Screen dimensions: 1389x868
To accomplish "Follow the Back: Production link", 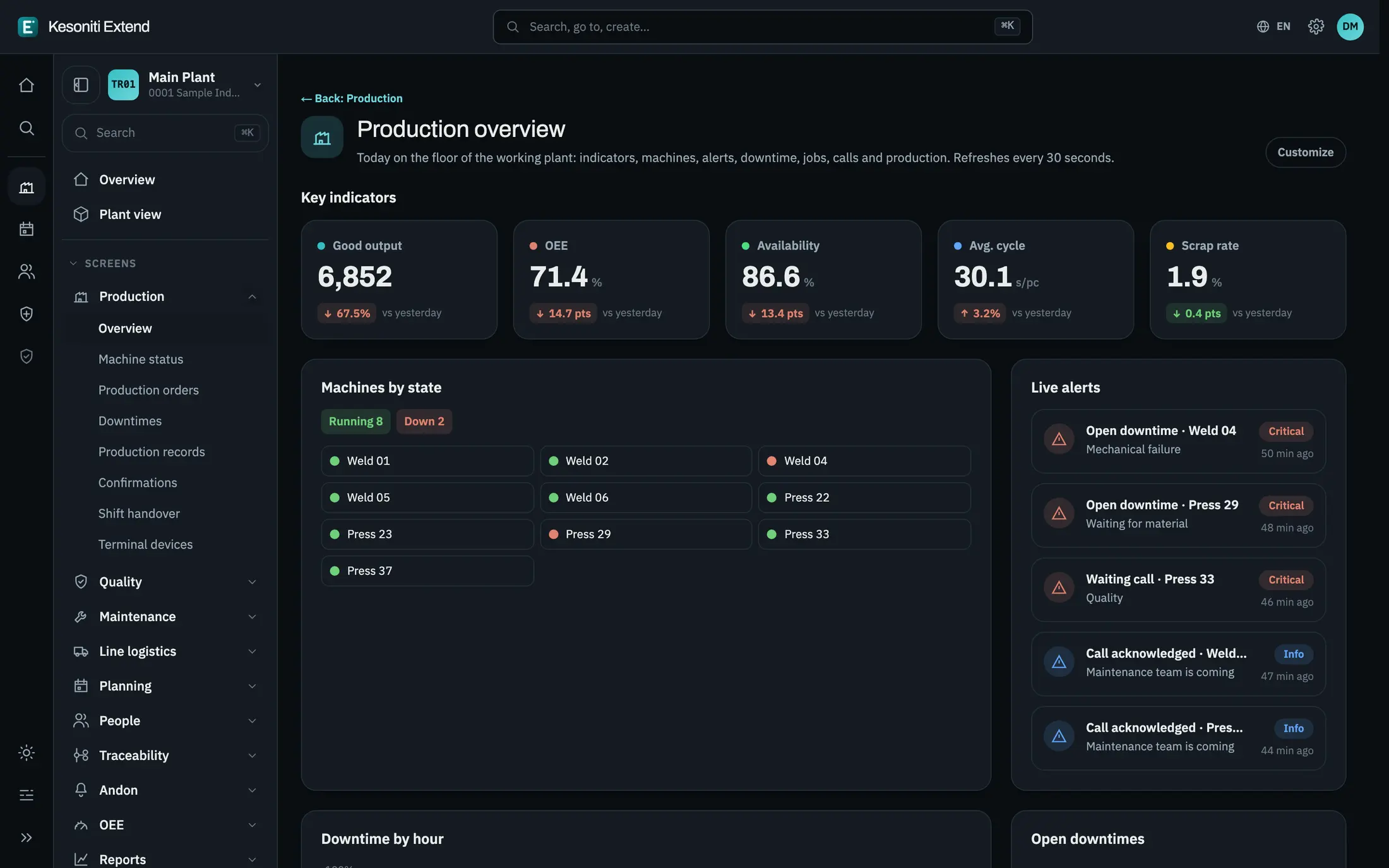I will 352,98.
